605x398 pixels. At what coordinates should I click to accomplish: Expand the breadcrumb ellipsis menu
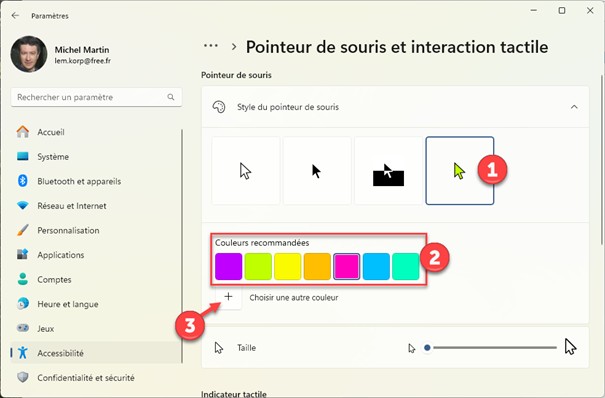[x=211, y=46]
